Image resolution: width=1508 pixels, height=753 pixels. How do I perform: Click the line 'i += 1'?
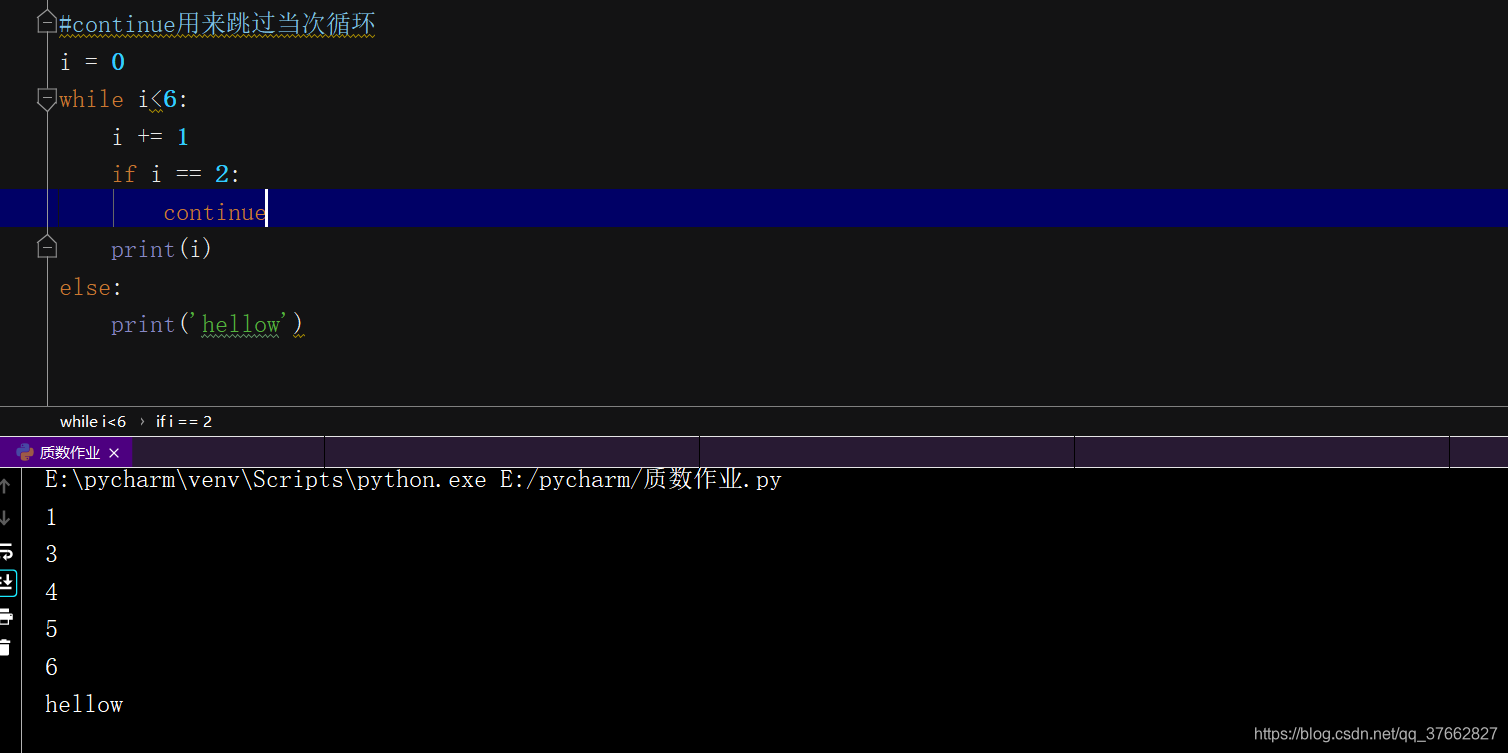point(150,137)
